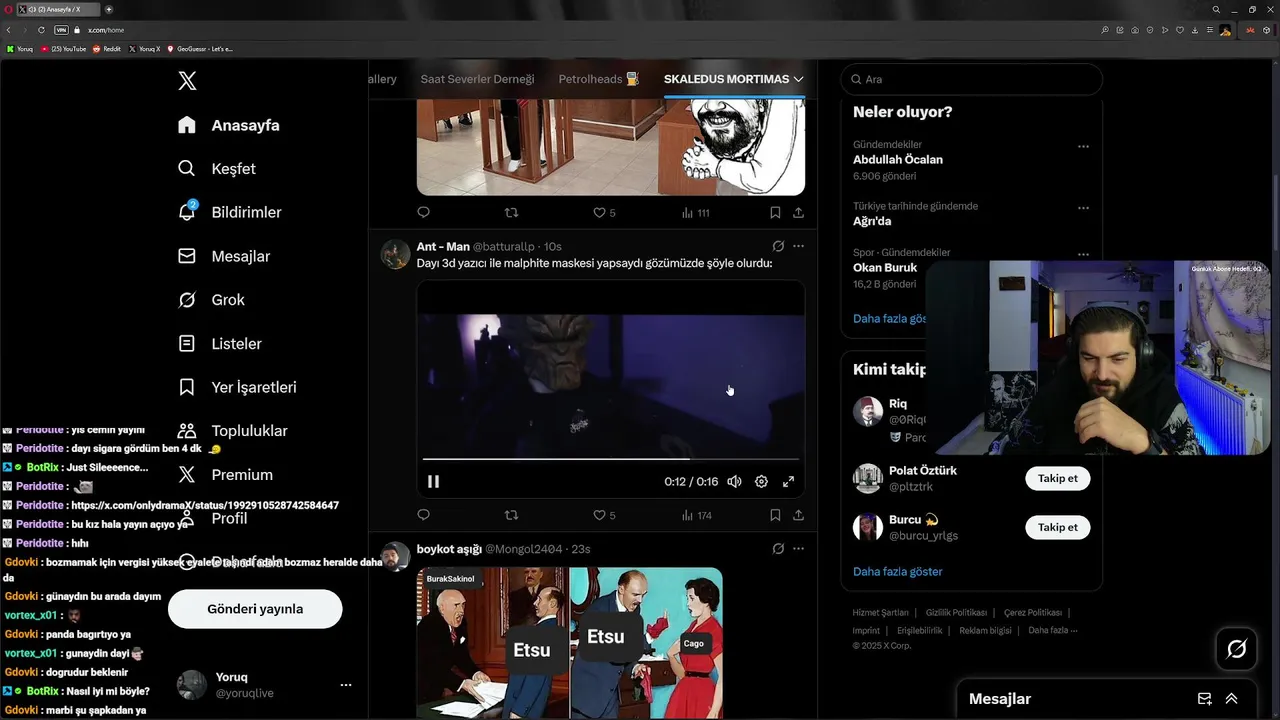View analytics of Ant-Man post (174)
Screen dimensions: 1280x720
(x=696, y=515)
